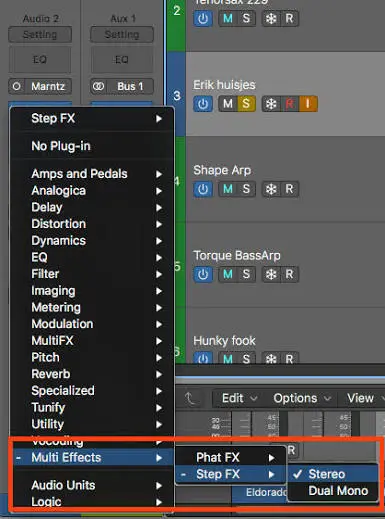The width and height of the screenshot is (385, 519).
Task: Choose No Plug-in from the menu
Action: click(x=92, y=146)
